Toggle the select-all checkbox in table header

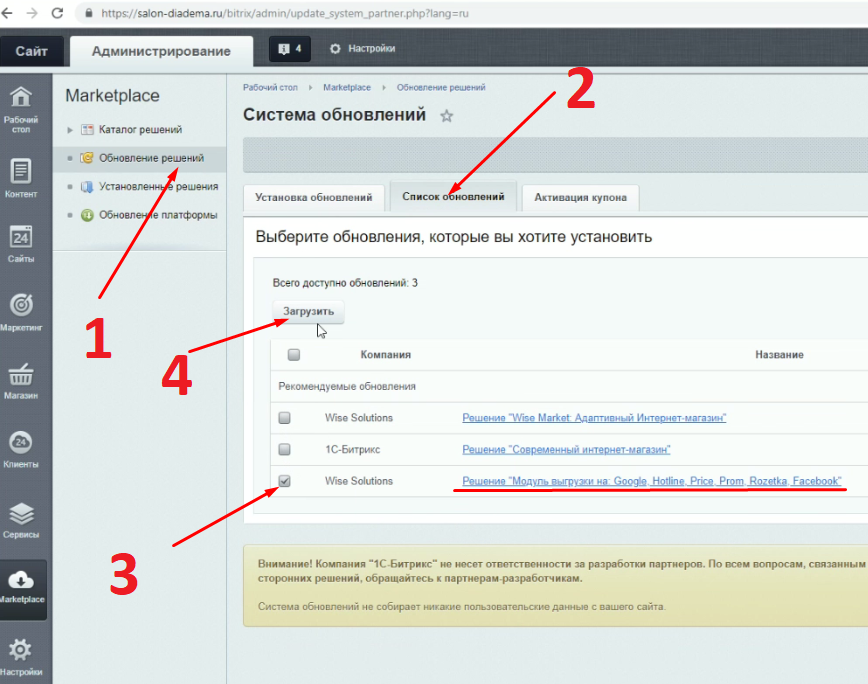pyautogui.click(x=294, y=355)
